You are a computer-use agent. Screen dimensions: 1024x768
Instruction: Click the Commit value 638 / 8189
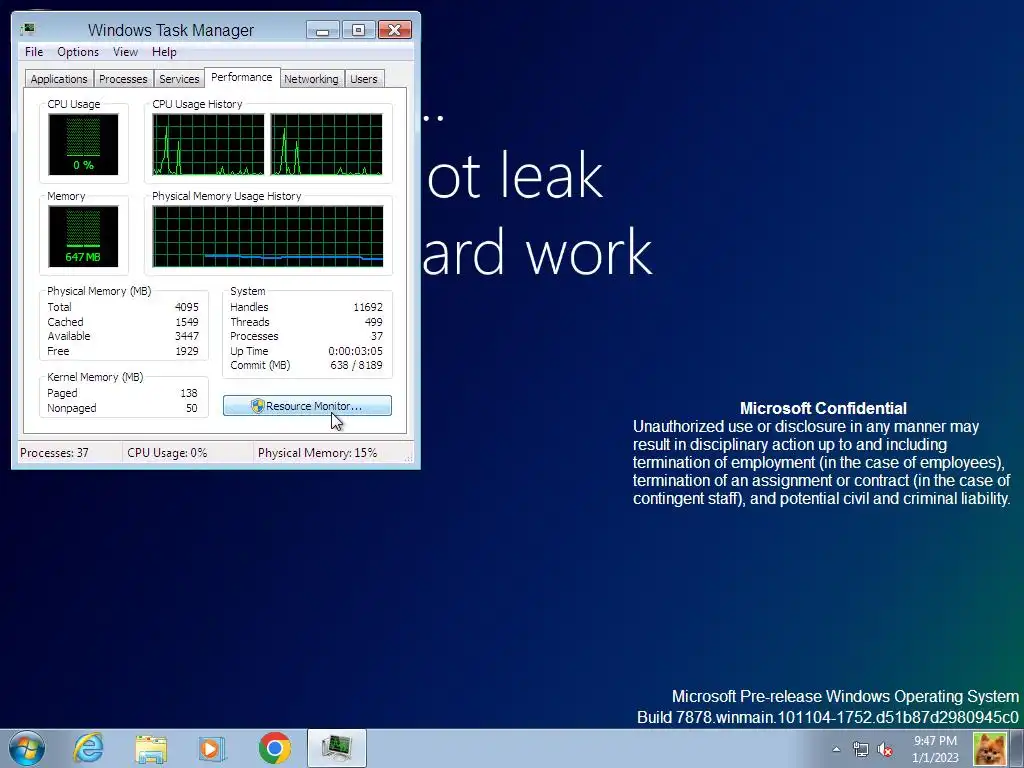pyautogui.click(x=356, y=366)
